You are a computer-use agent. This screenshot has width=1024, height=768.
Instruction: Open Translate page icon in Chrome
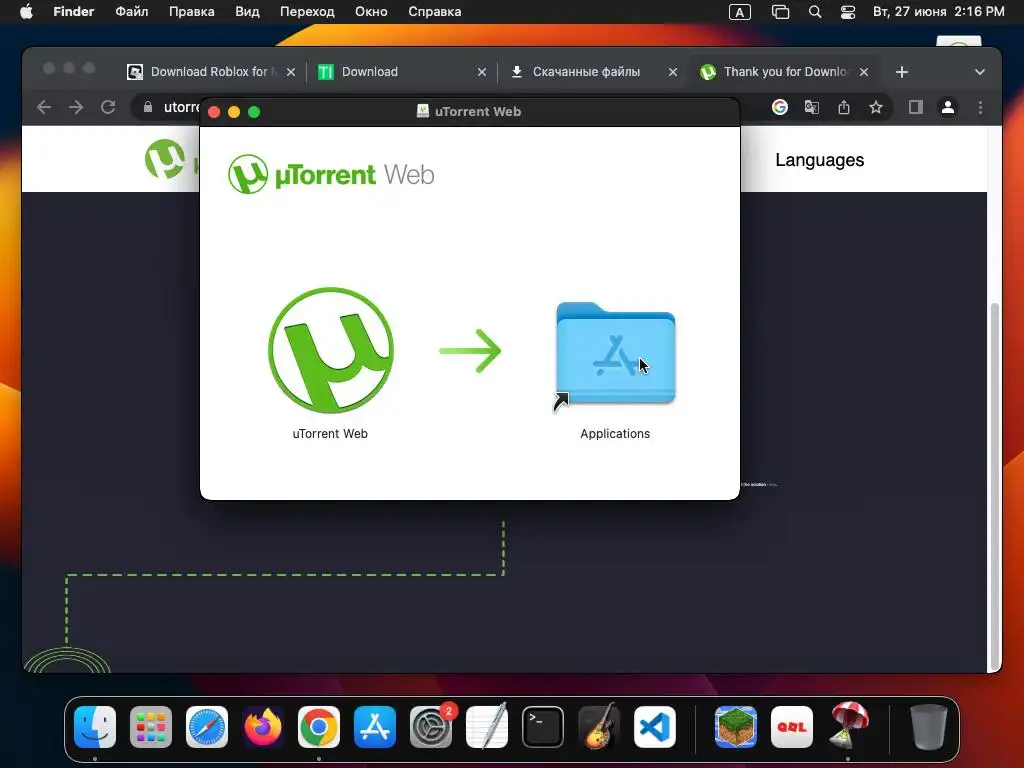tap(812, 107)
